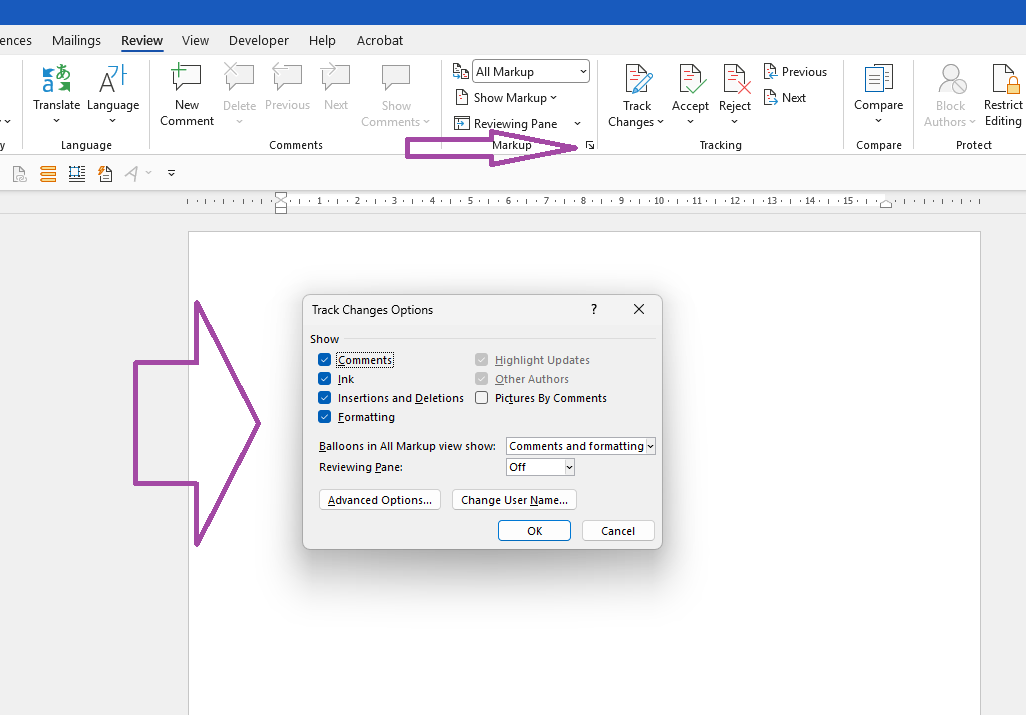Viewport: 1026px width, 715px height.
Task: Click the Cancel button
Action: coord(618,531)
